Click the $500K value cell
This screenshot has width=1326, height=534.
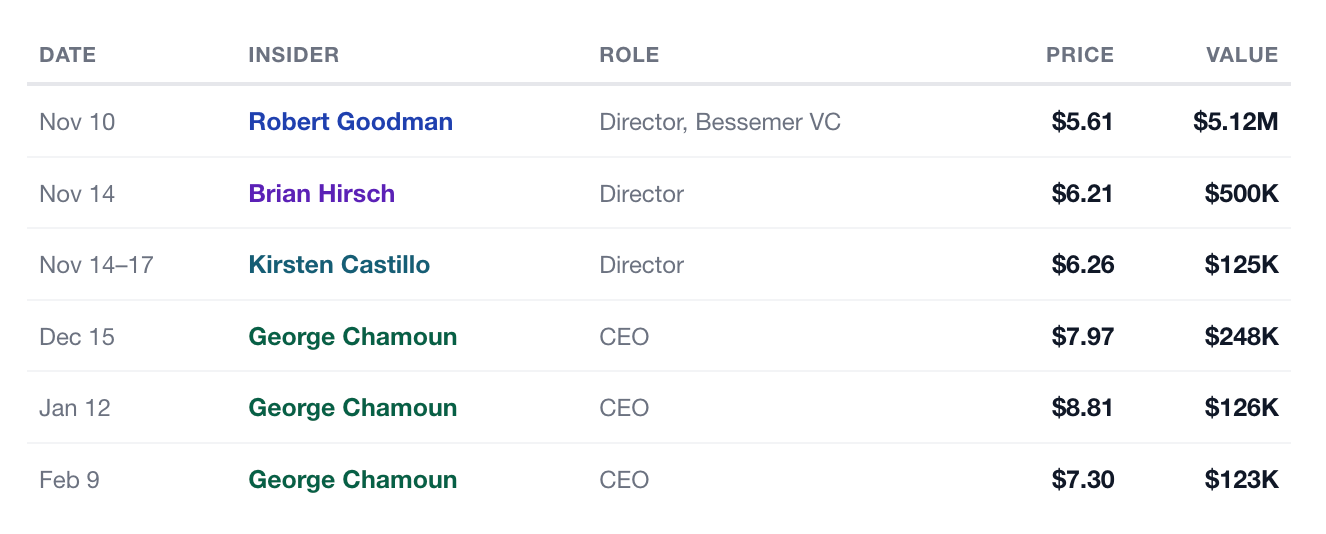tap(1241, 194)
